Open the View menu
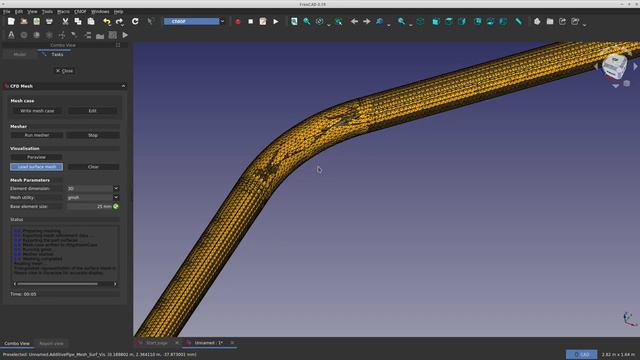Viewport: 640px width, 360px height. click(x=32, y=11)
